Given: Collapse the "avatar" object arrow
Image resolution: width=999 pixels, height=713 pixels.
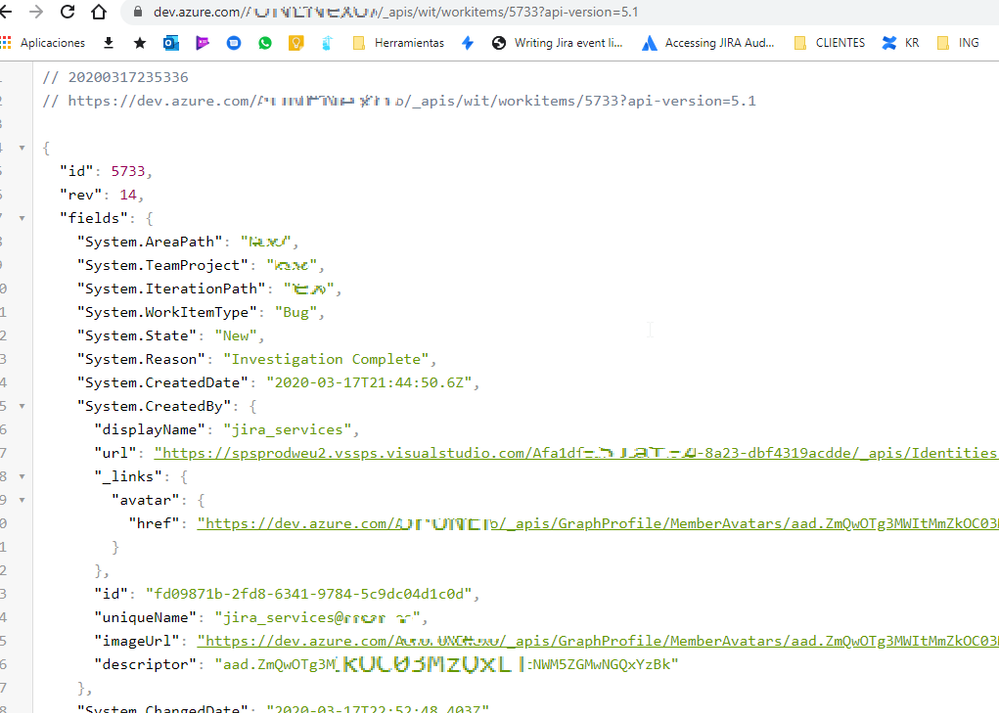Looking at the screenshot, I should [x=22, y=500].
